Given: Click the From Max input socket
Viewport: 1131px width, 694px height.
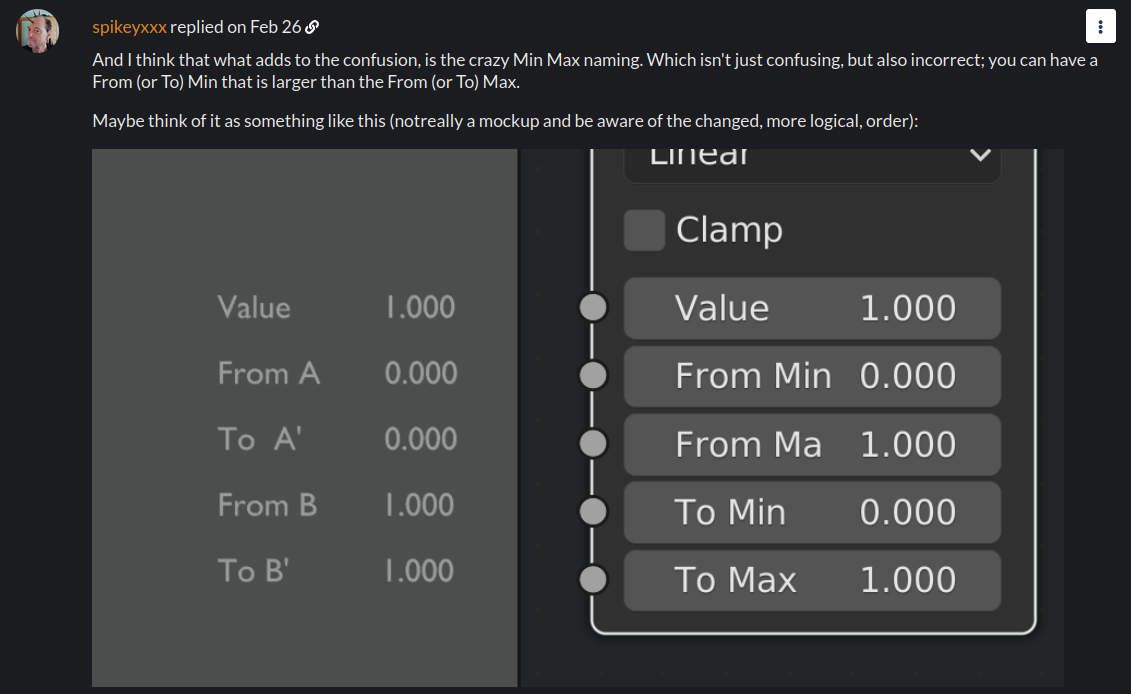Looking at the screenshot, I should [594, 443].
